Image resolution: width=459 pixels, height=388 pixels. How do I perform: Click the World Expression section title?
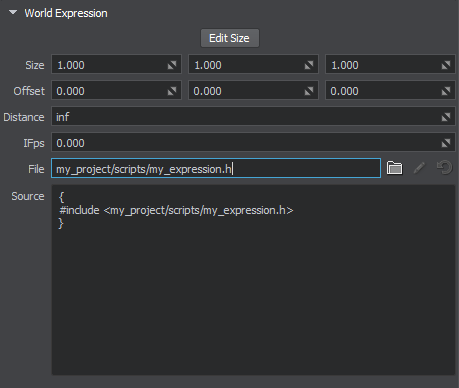point(66,13)
